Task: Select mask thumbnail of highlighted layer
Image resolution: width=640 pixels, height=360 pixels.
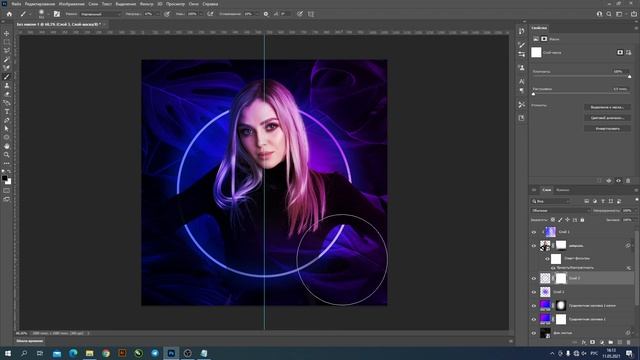Action: click(561, 278)
